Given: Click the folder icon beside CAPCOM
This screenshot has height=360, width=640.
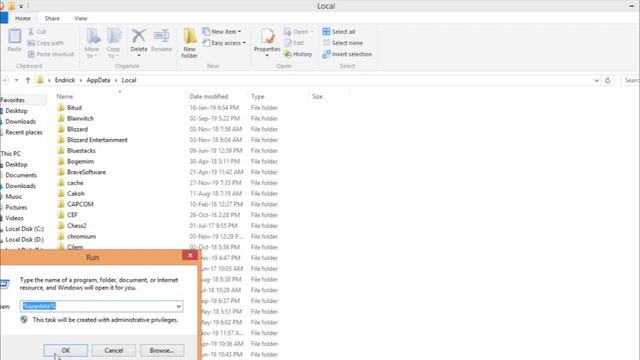Looking at the screenshot, I should 61,204.
